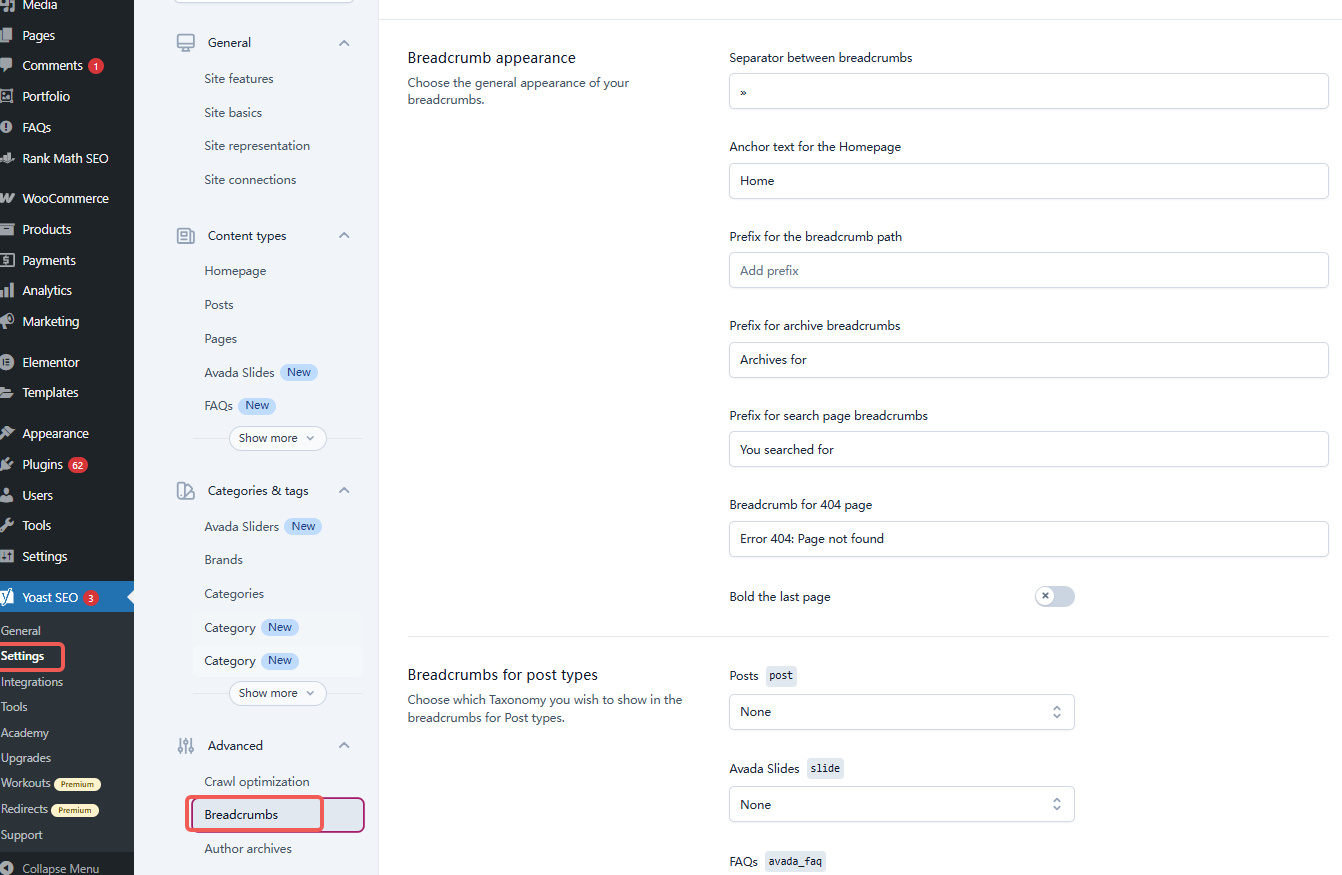Click the Separator between breadcrumbs field

(1028, 91)
